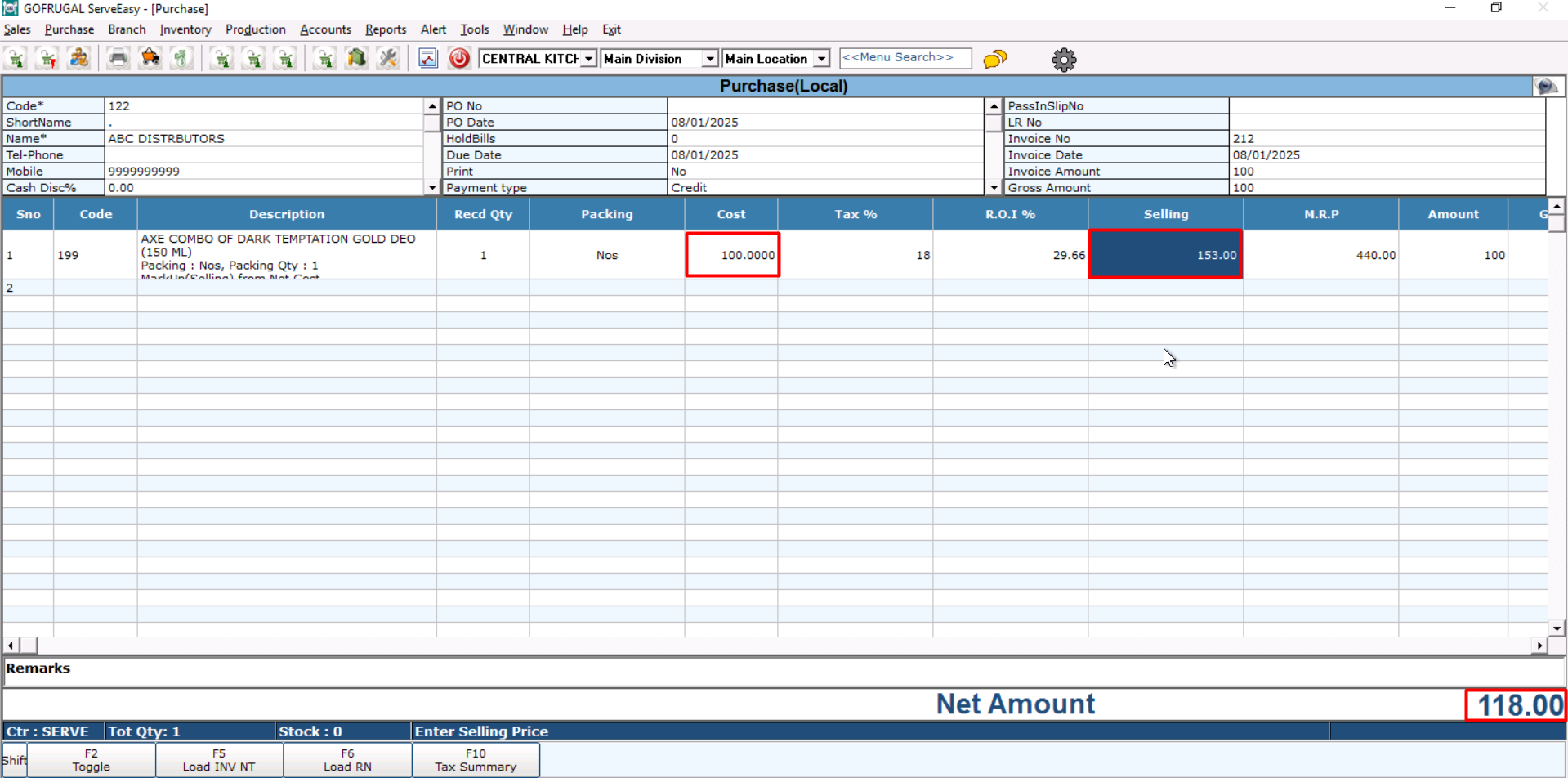Expand the Main Division dropdown
This screenshot has height=778, width=1568.
click(710, 59)
